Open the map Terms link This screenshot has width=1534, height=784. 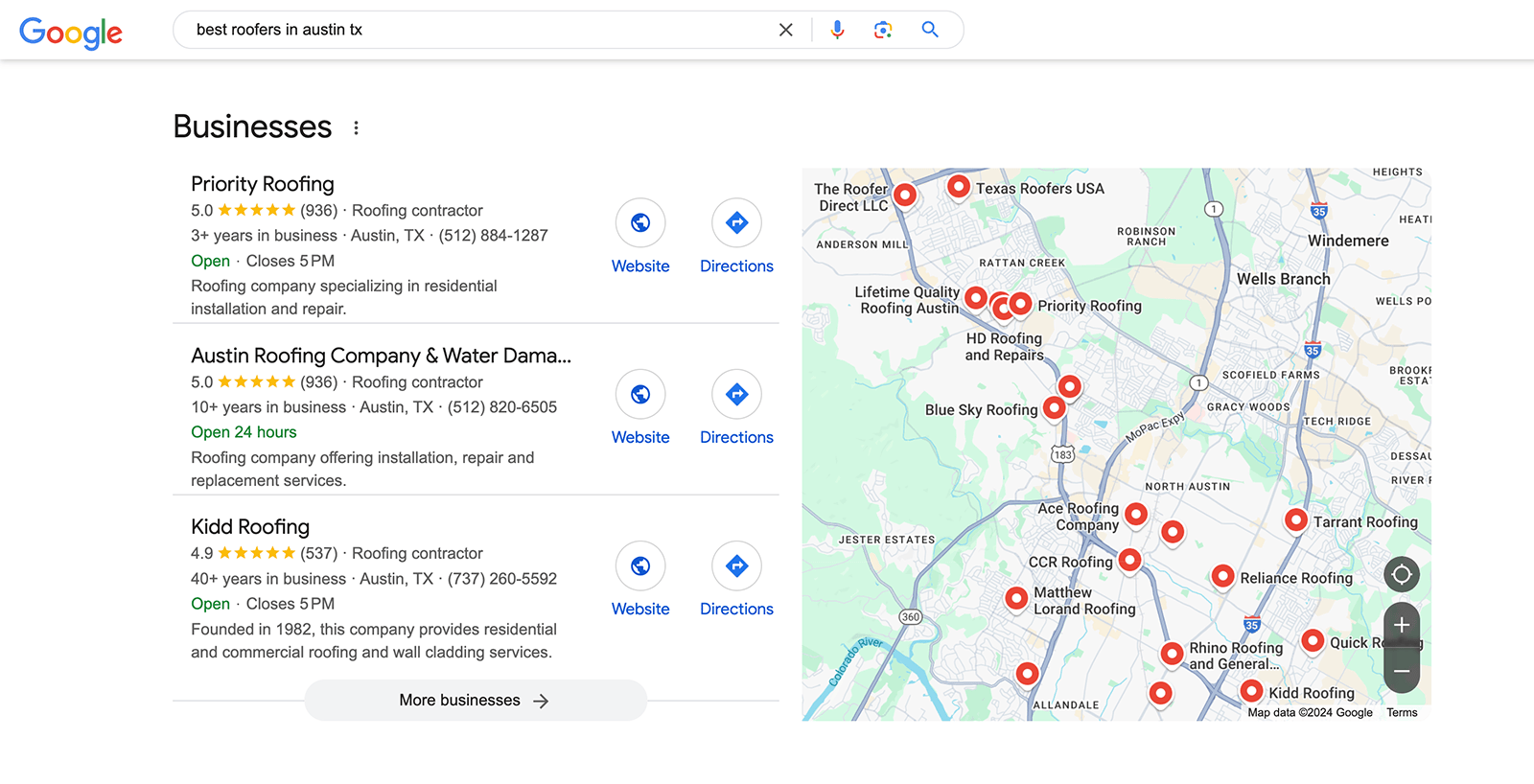(x=1402, y=712)
